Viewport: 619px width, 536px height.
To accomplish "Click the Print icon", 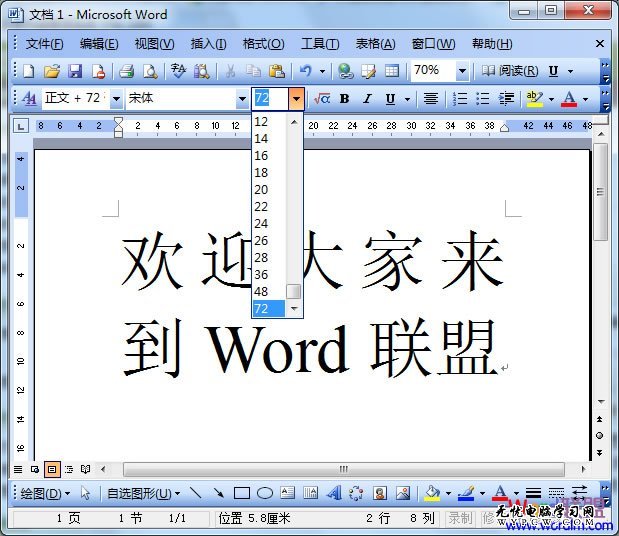I will click(127, 71).
